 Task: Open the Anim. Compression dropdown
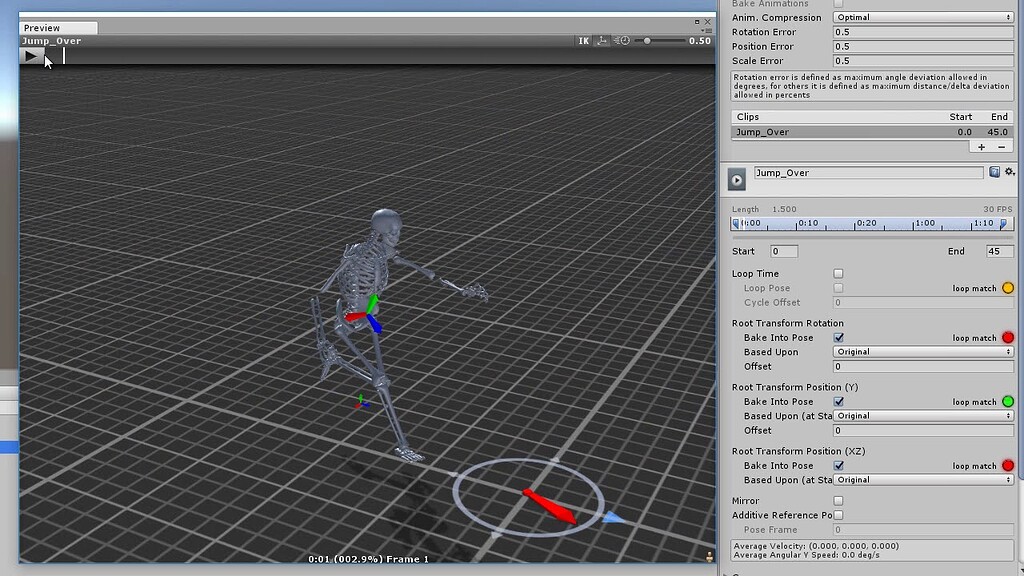pos(921,17)
